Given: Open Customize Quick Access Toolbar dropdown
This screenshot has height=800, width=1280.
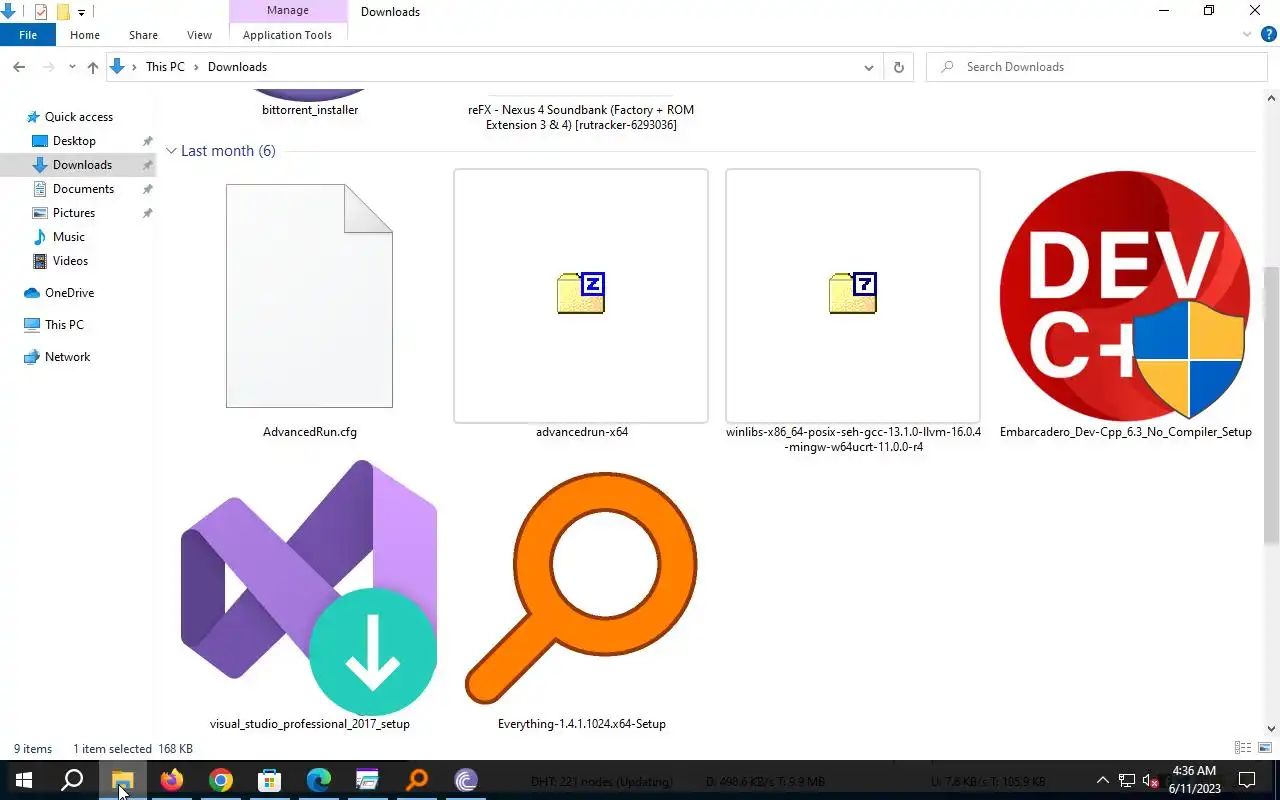Looking at the screenshot, I should 81,12.
